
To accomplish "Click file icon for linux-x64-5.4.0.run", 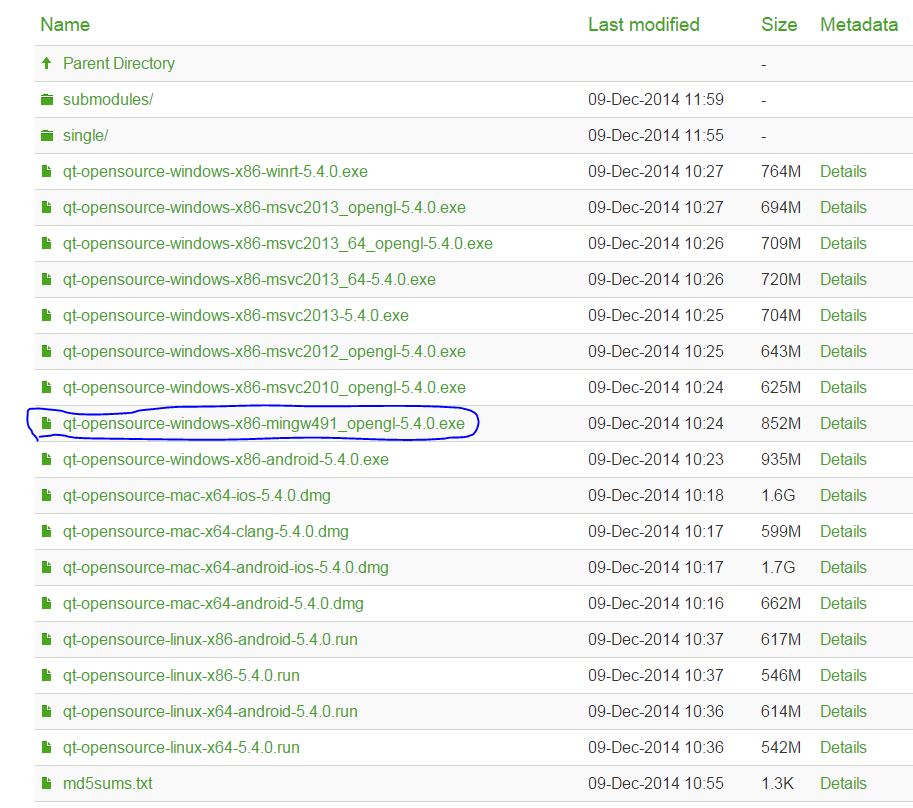I will coord(47,747).
